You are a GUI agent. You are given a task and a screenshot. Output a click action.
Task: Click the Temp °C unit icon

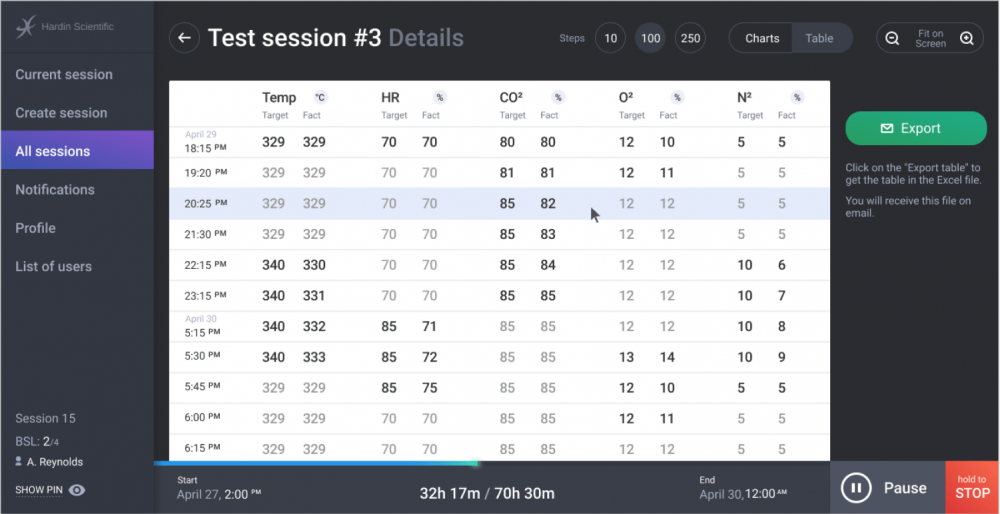(320, 97)
